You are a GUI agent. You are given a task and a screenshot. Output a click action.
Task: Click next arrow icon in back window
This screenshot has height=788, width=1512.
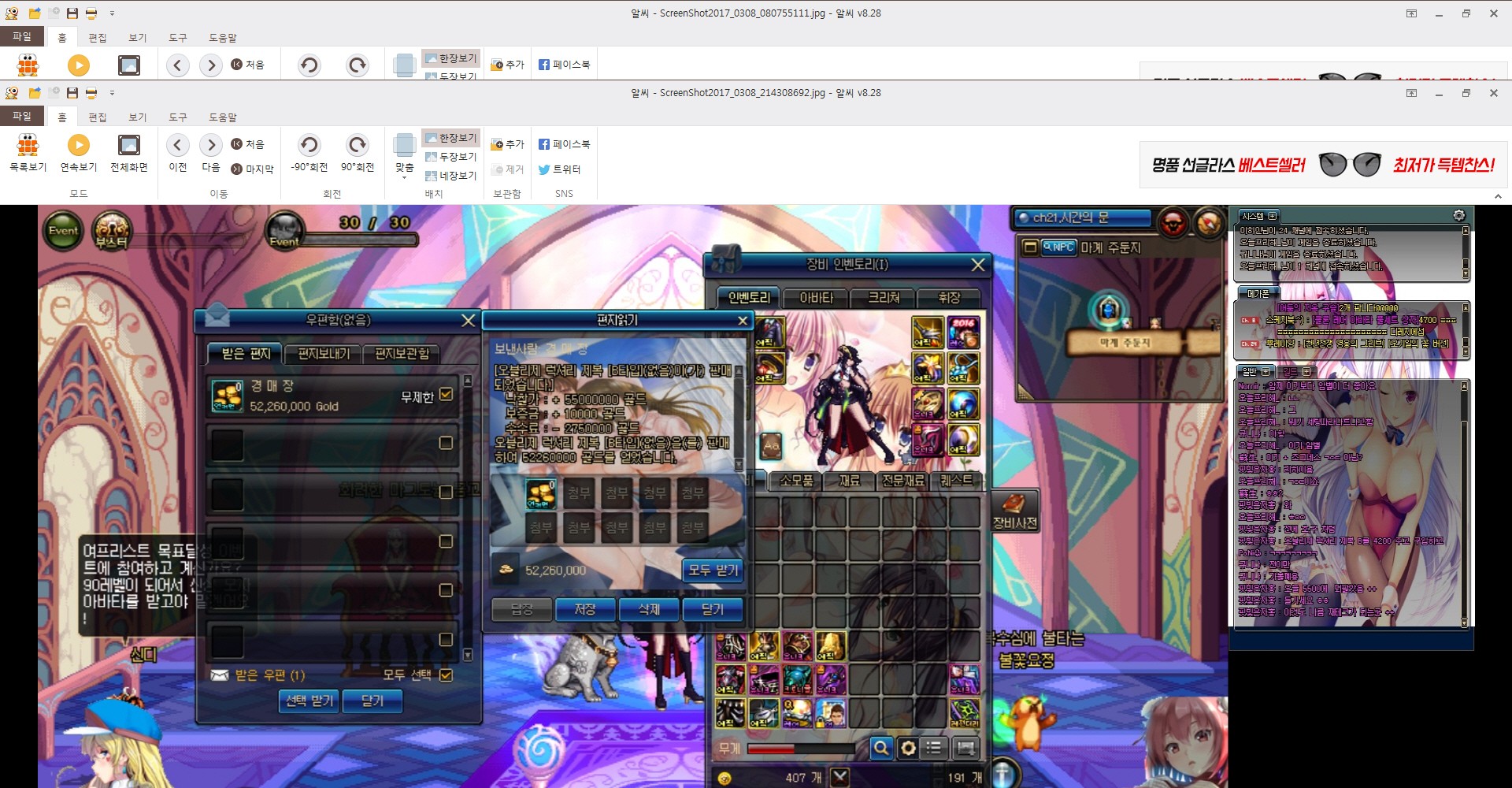point(210,65)
